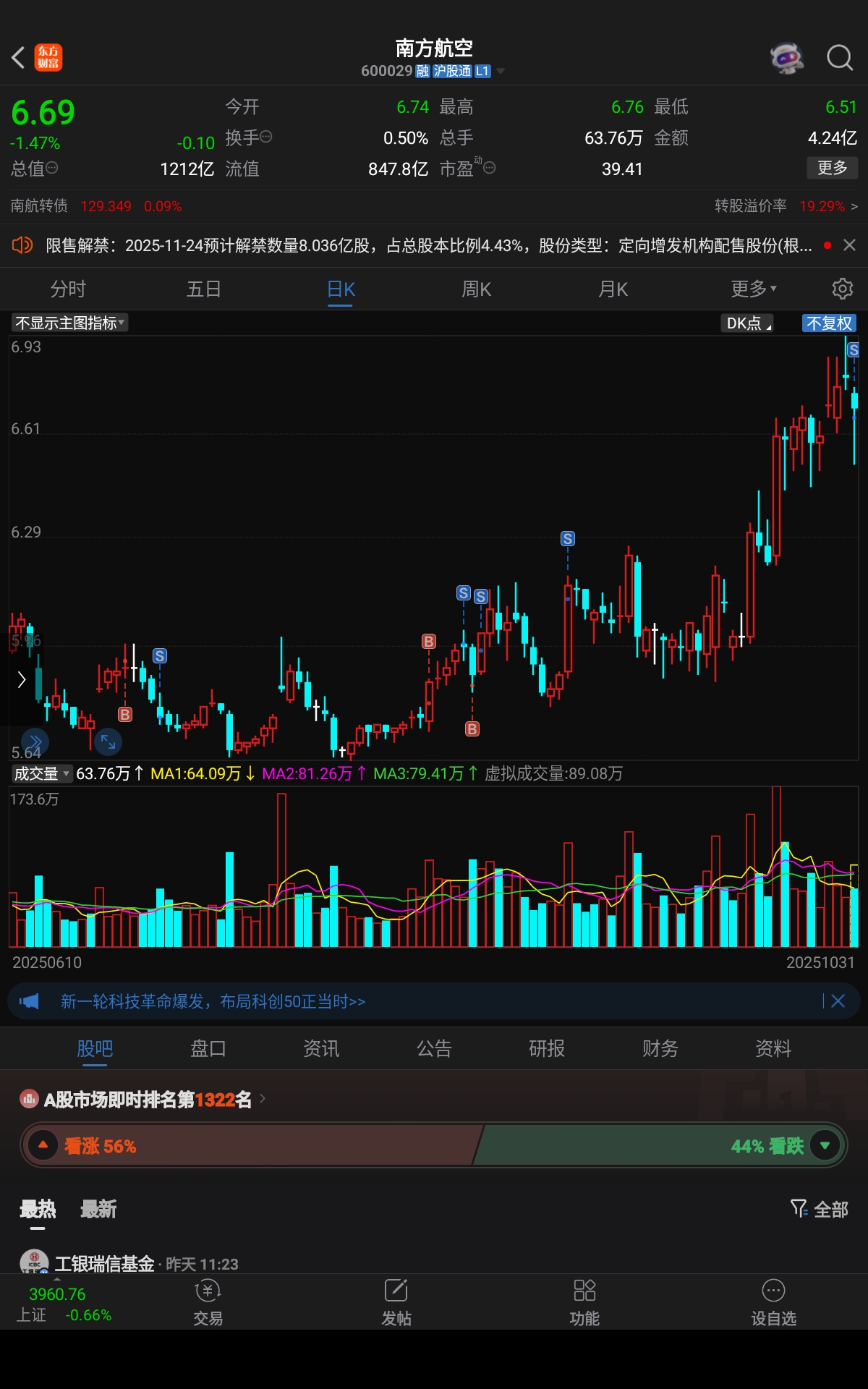Tap the 虚拟成交量:89.08万 label
Screen dimensions: 868x1389
pos(553,773)
